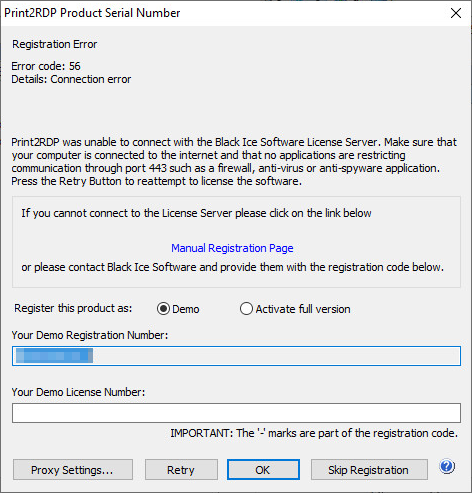Screen dimensions: 472x493
Task: Click the Your Demo License Number label
Action: click(78, 392)
